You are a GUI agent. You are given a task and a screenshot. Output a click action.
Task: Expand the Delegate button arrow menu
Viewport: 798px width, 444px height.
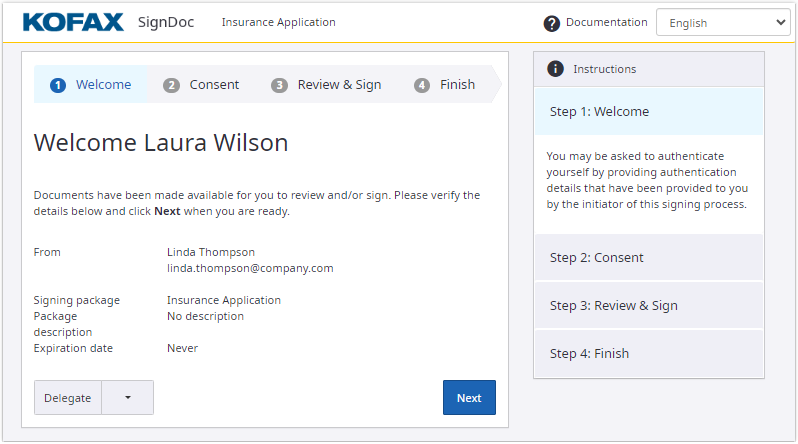pyautogui.click(x=128, y=398)
